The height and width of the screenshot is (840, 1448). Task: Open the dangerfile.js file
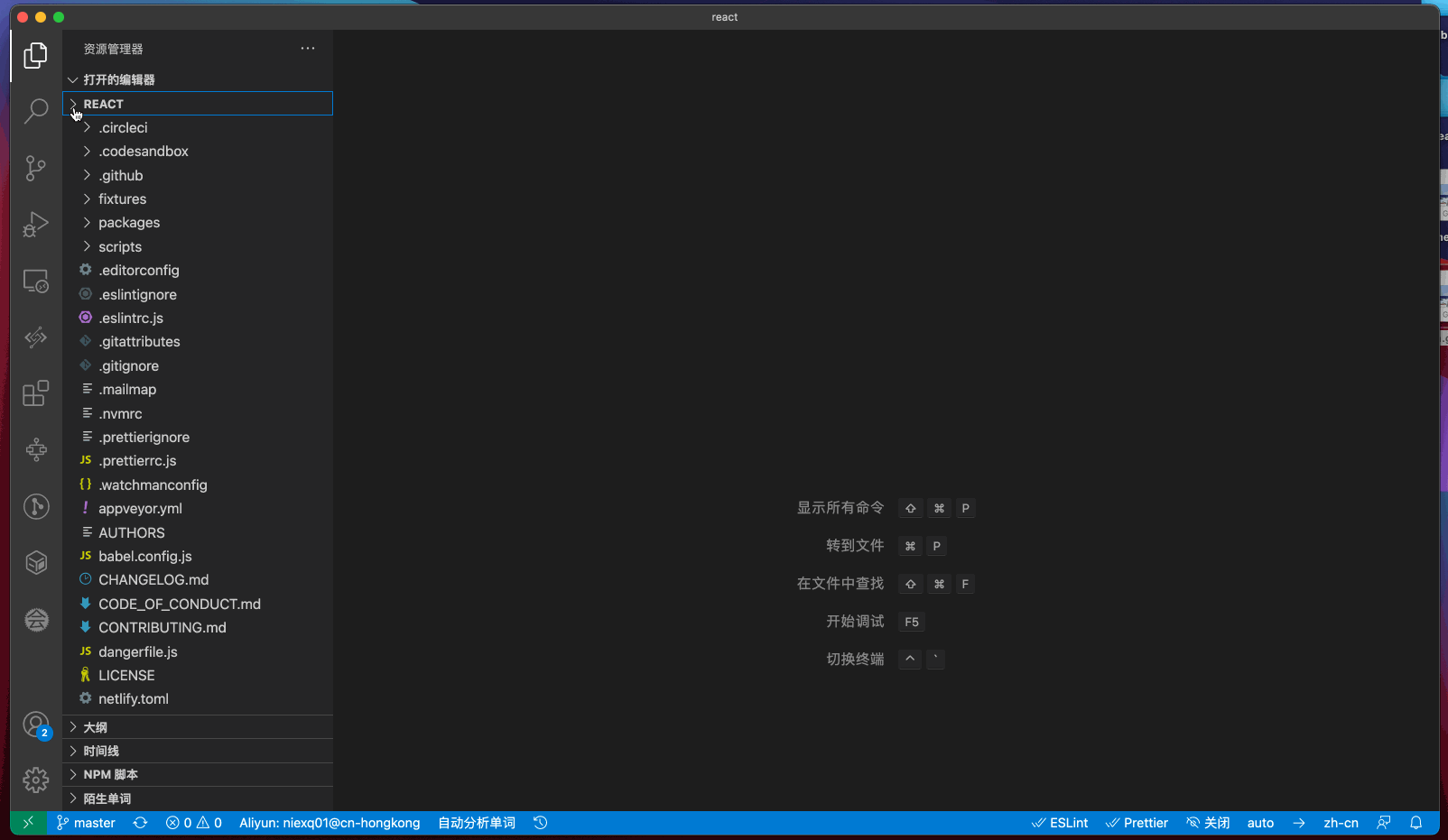198,651
